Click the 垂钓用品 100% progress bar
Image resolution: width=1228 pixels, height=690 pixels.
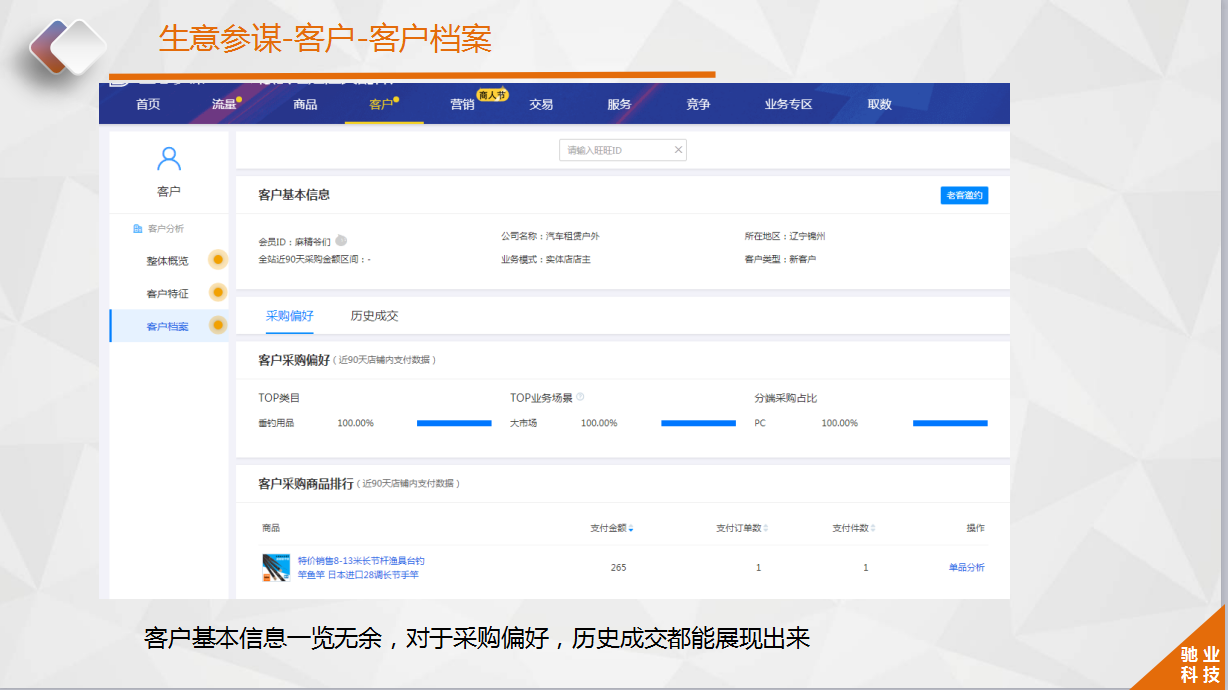(454, 423)
